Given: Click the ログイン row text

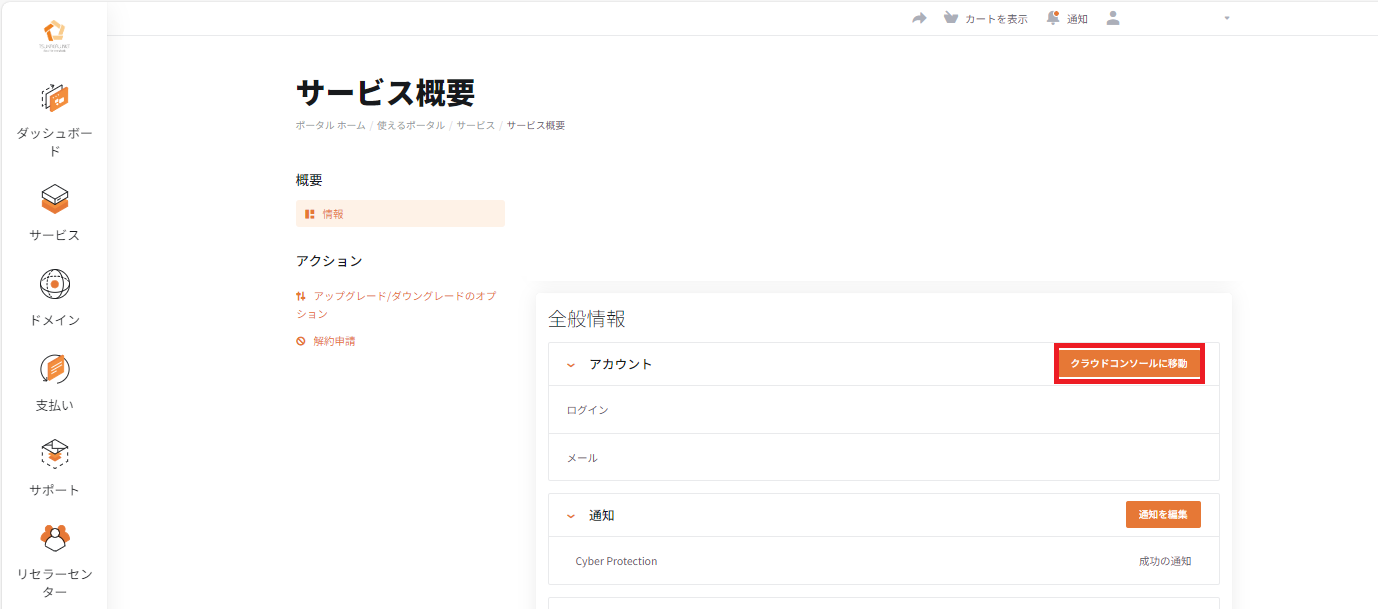Looking at the screenshot, I should [x=587, y=410].
